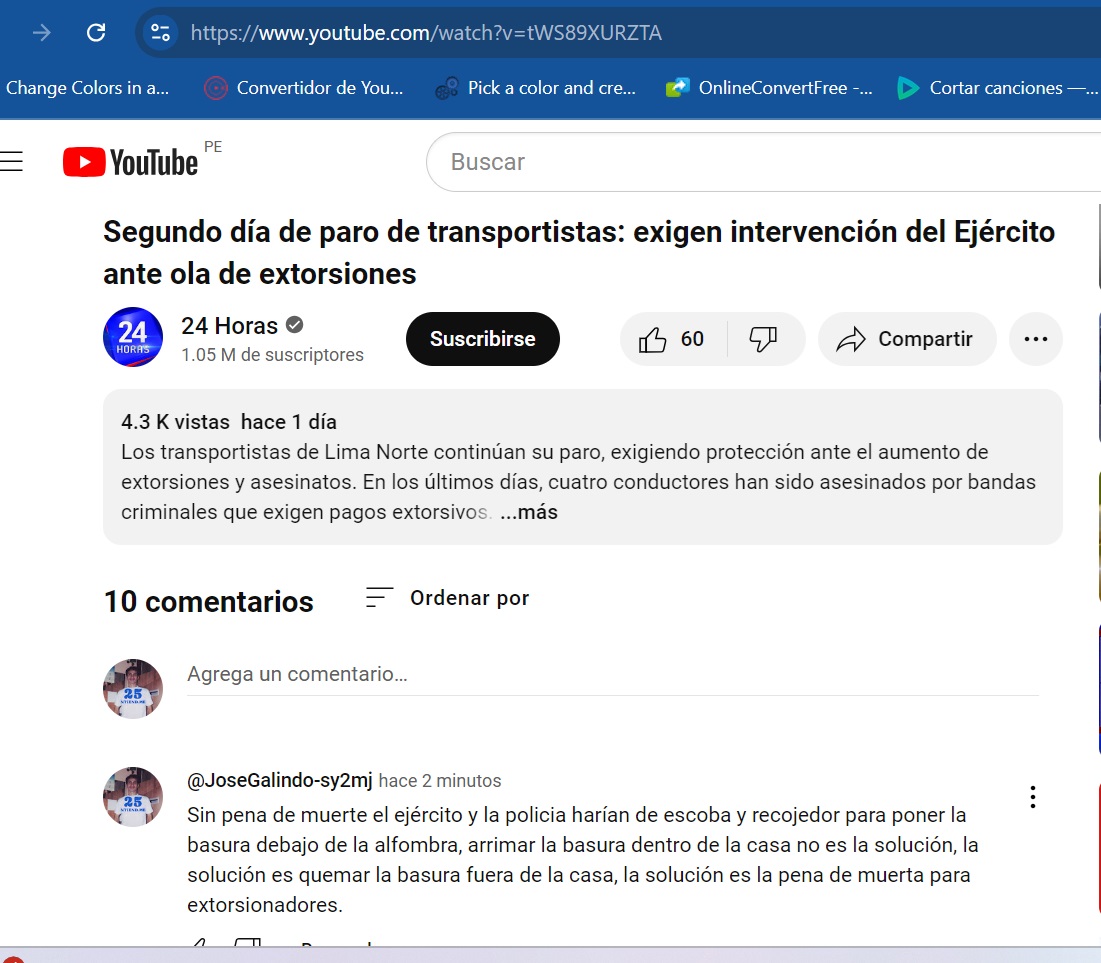Expand video description with ...más
This screenshot has width=1101, height=963.
tap(529, 512)
